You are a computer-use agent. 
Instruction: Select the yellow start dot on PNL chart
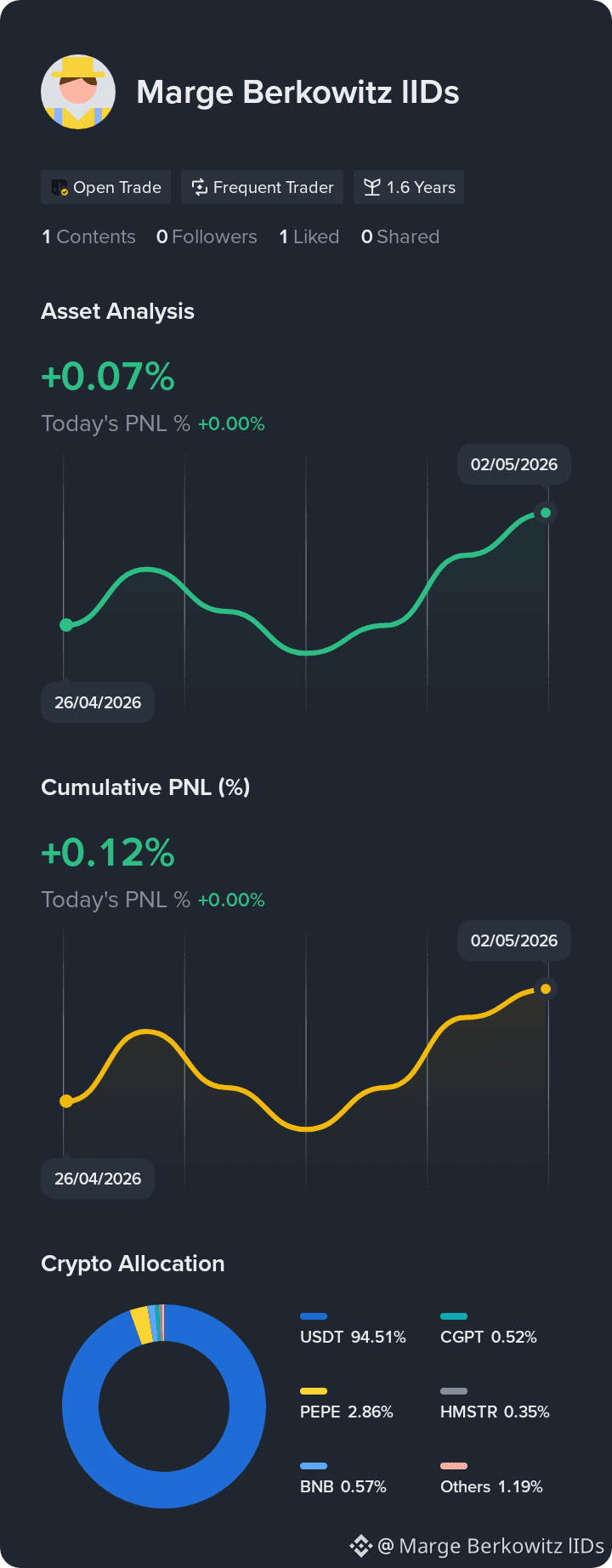(66, 1101)
